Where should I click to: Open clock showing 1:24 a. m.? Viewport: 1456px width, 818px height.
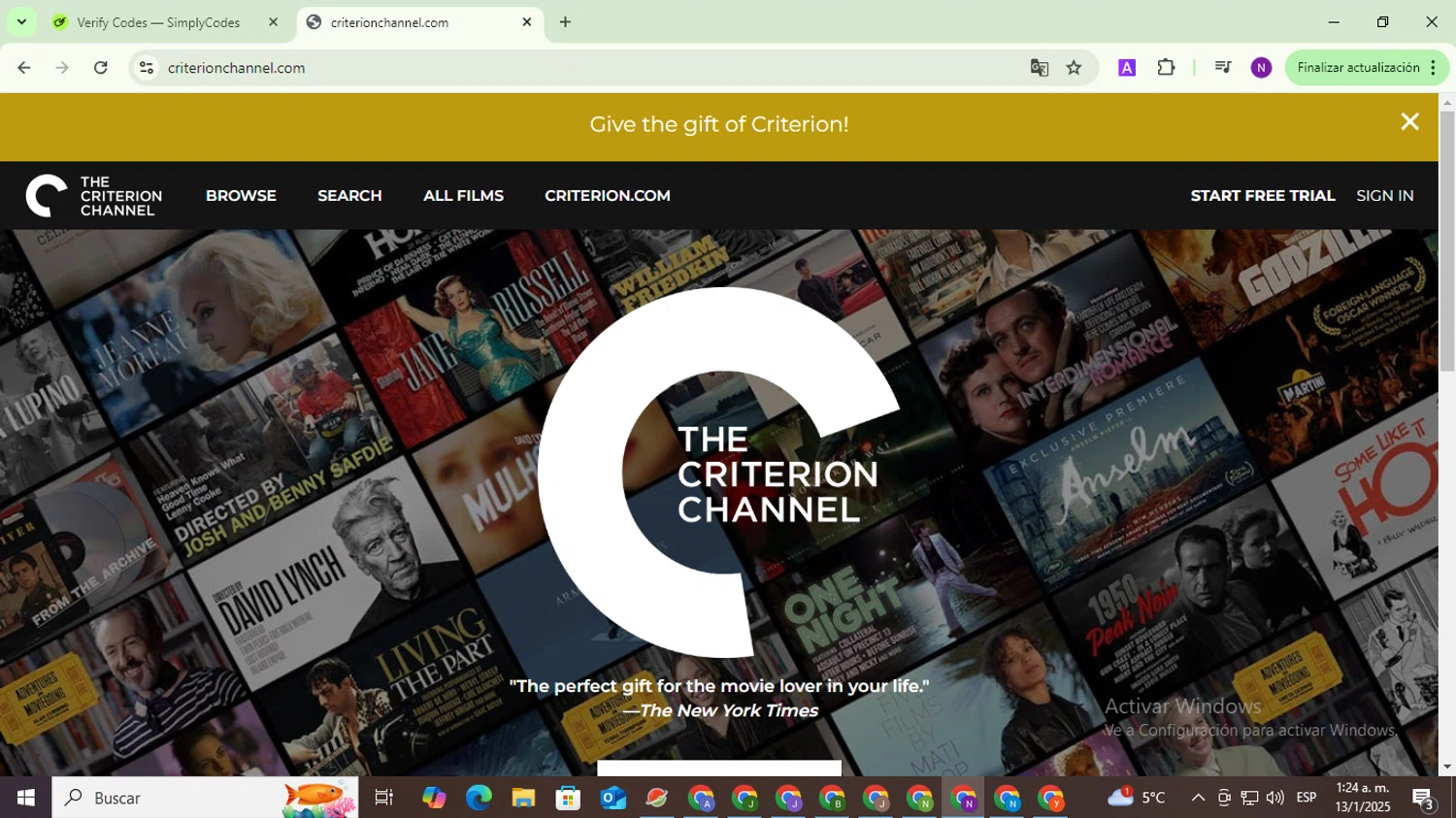point(1363,798)
